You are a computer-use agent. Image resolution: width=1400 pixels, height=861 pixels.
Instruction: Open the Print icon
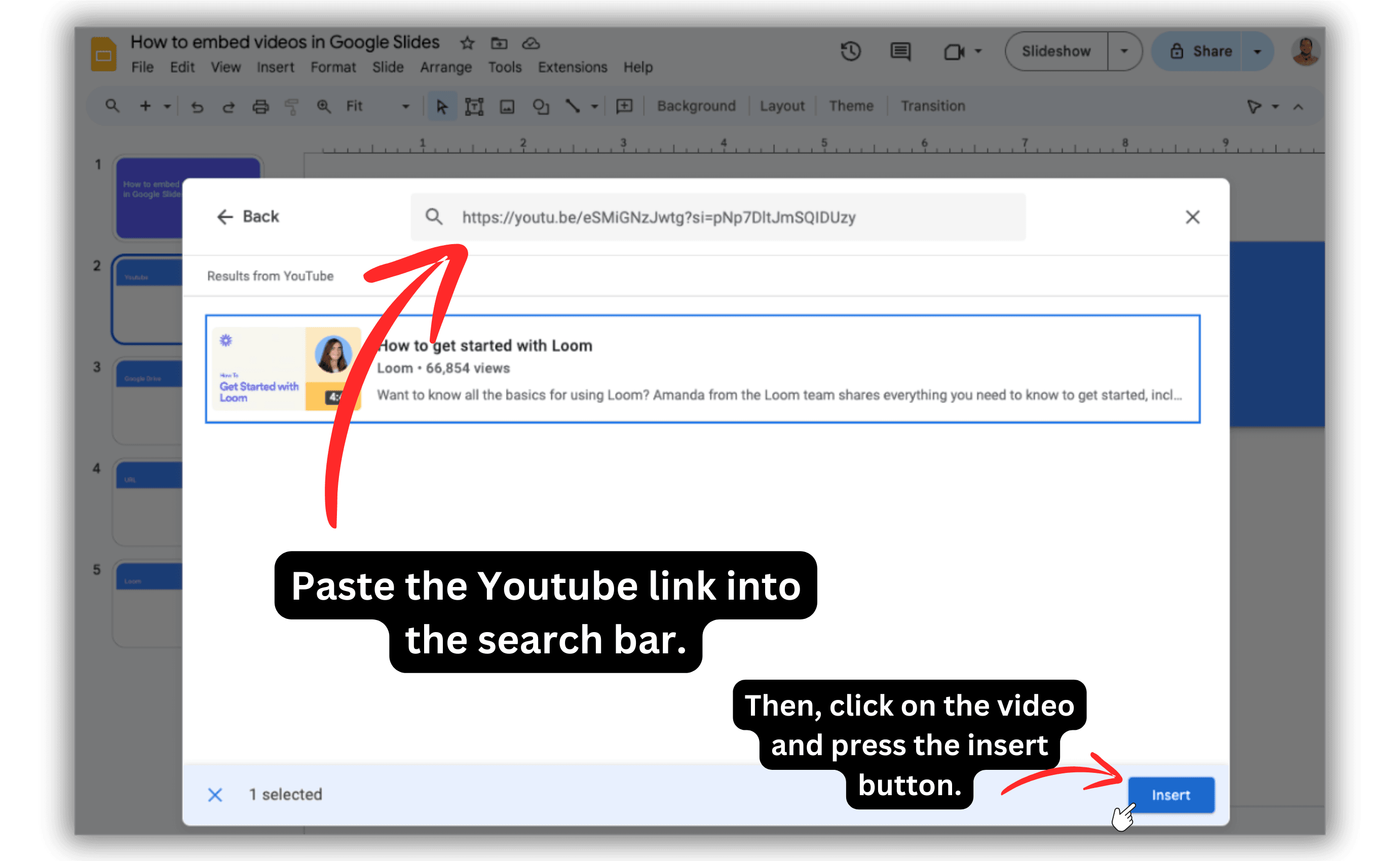pyautogui.click(x=260, y=106)
